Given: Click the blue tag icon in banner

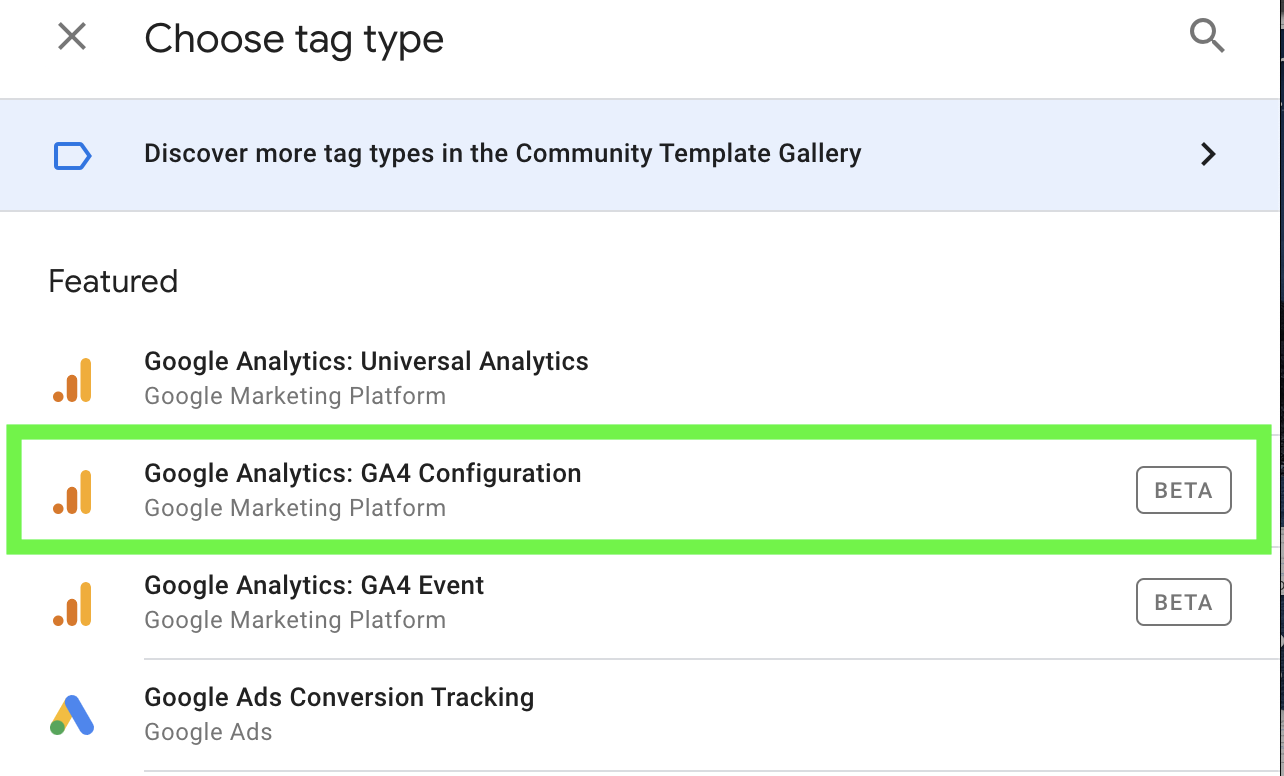Looking at the screenshot, I should [72, 155].
